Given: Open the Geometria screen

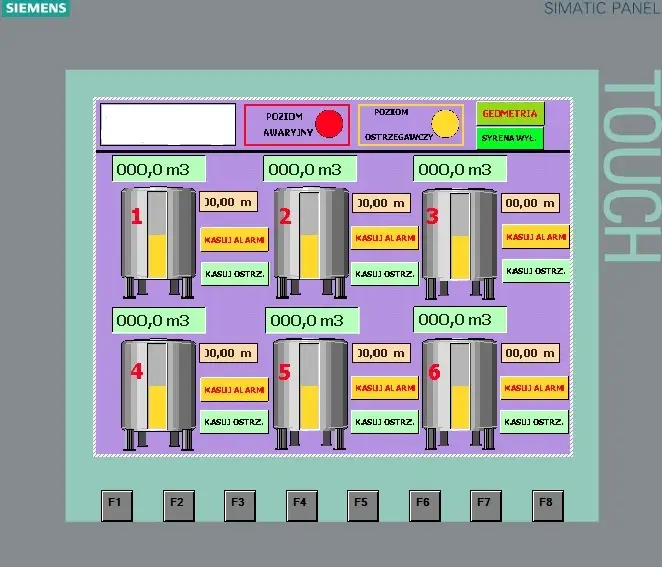Looking at the screenshot, I should pyautogui.click(x=510, y=113).
